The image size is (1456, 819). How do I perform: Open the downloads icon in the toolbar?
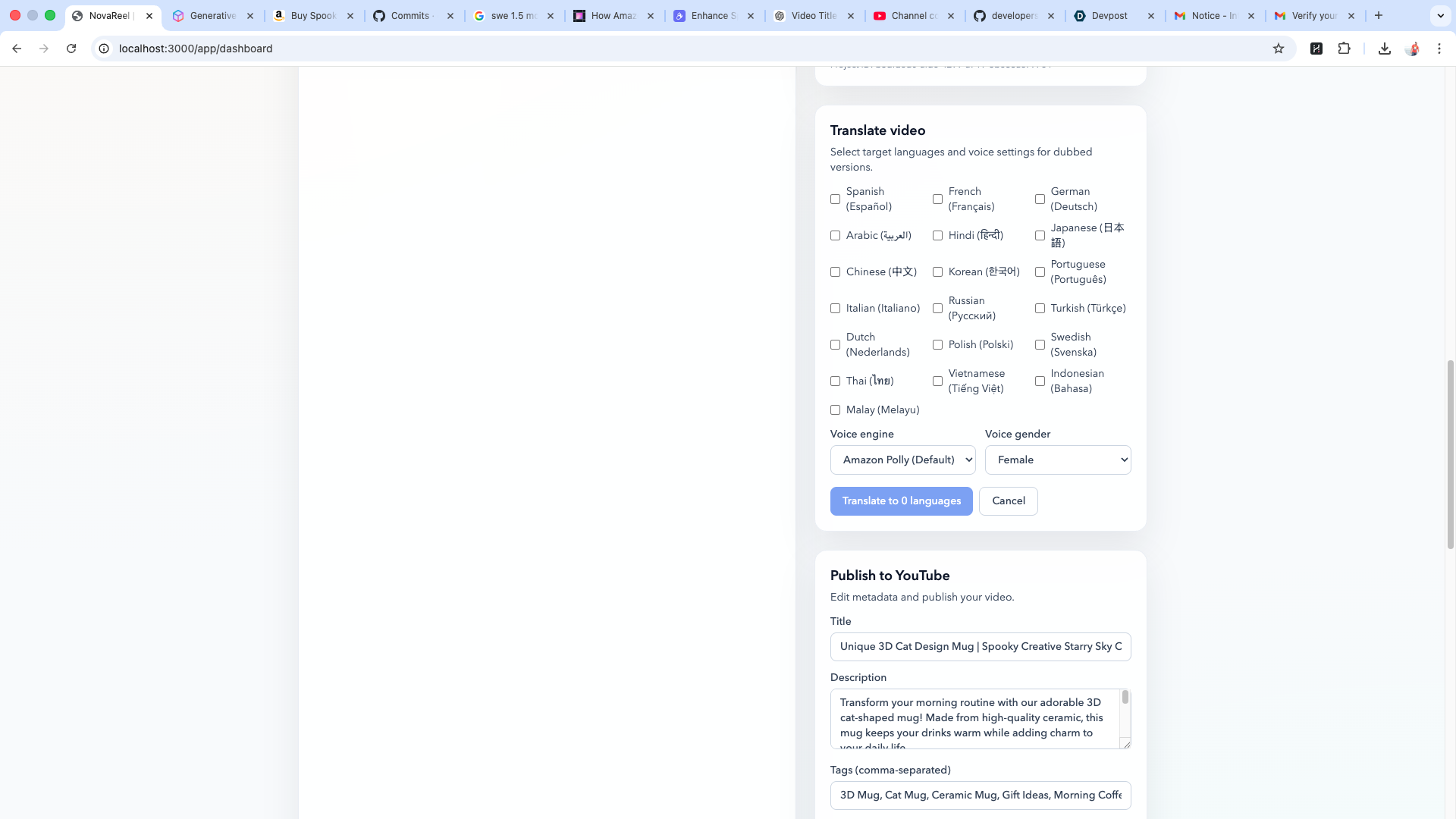1384,49
